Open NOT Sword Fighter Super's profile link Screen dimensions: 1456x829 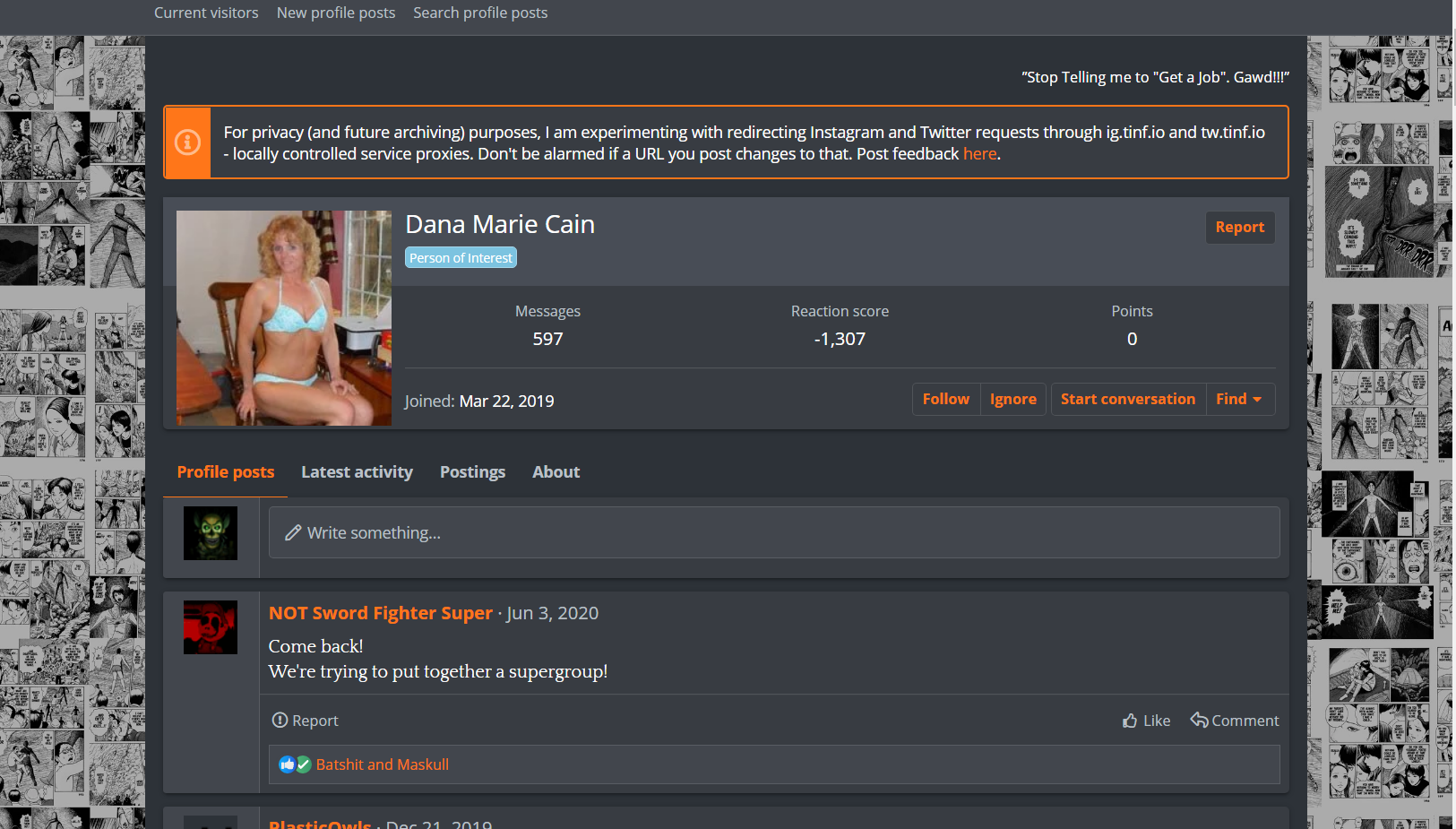pyautogui.click(x=381, y=613)
